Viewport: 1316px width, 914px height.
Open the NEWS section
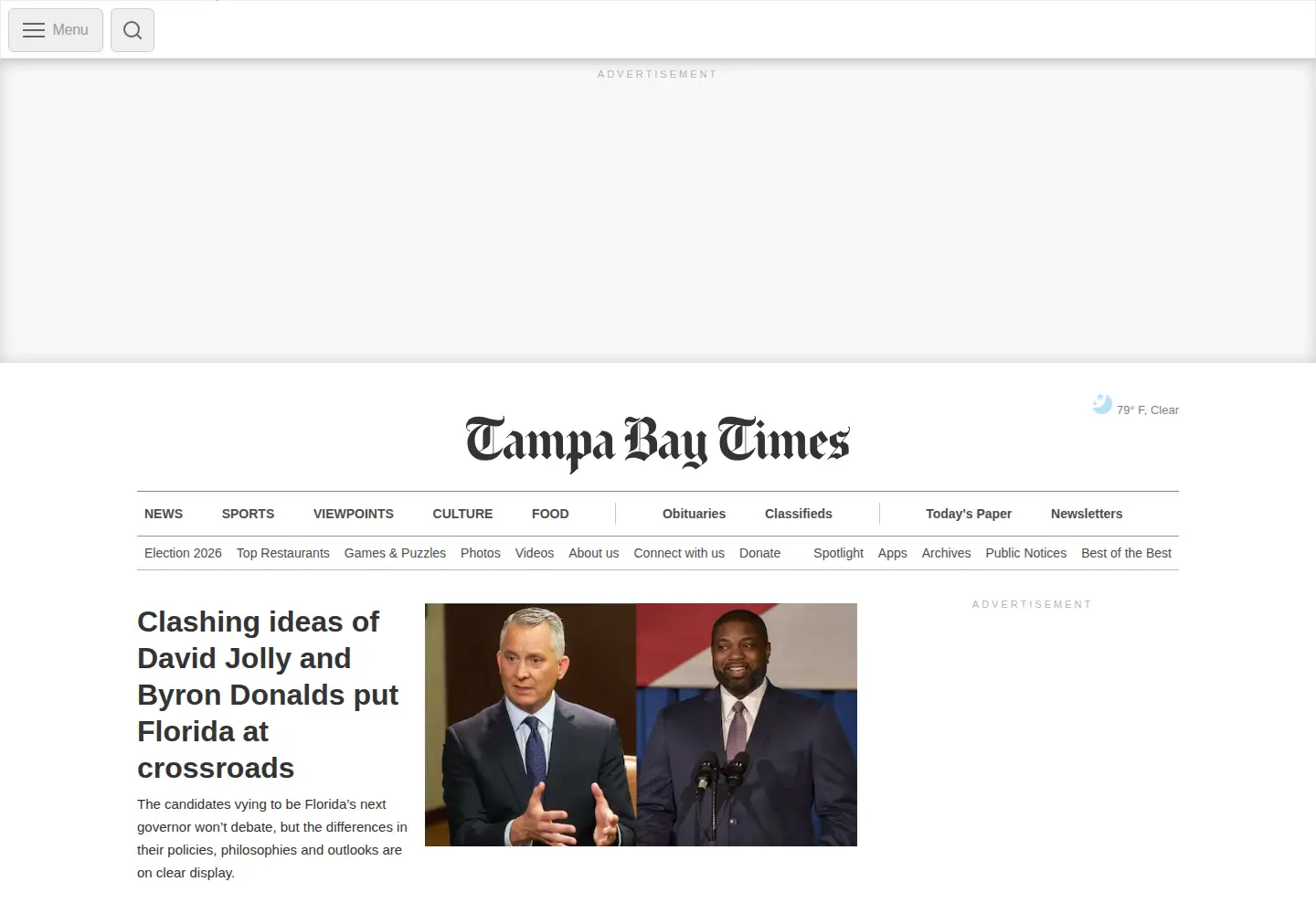[x=164, y=514]
